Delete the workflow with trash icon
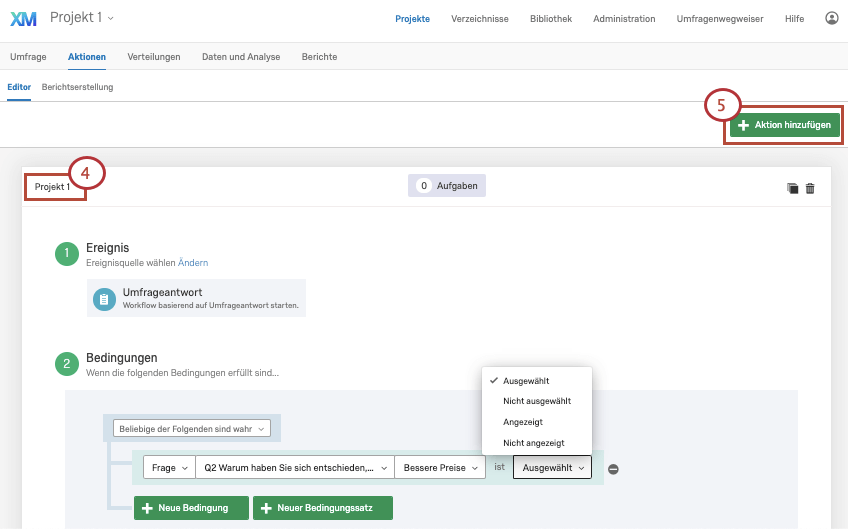Image resolution: width=848 pixels, height=529 pixels. pos(810,188)
